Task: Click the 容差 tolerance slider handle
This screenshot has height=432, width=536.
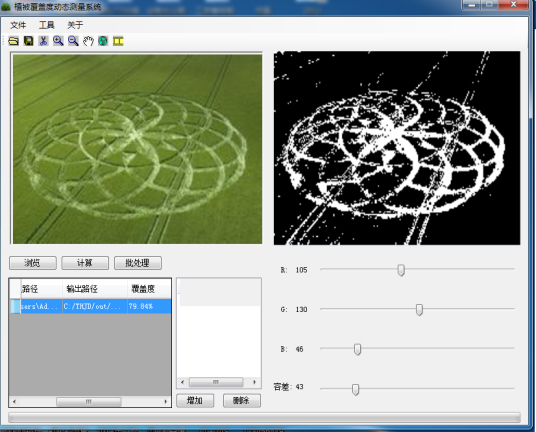Action: tap(356, 389)
